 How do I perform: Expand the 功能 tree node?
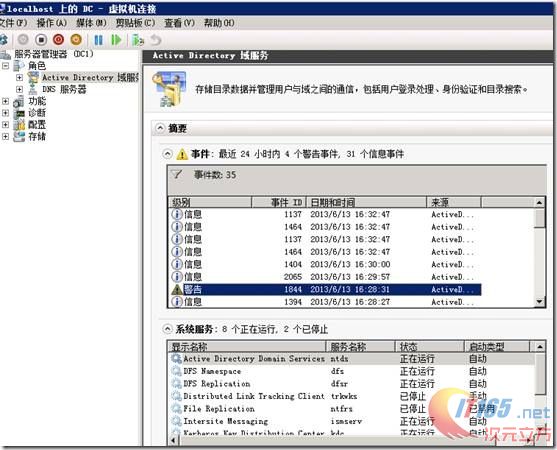[x=5, y=101]
